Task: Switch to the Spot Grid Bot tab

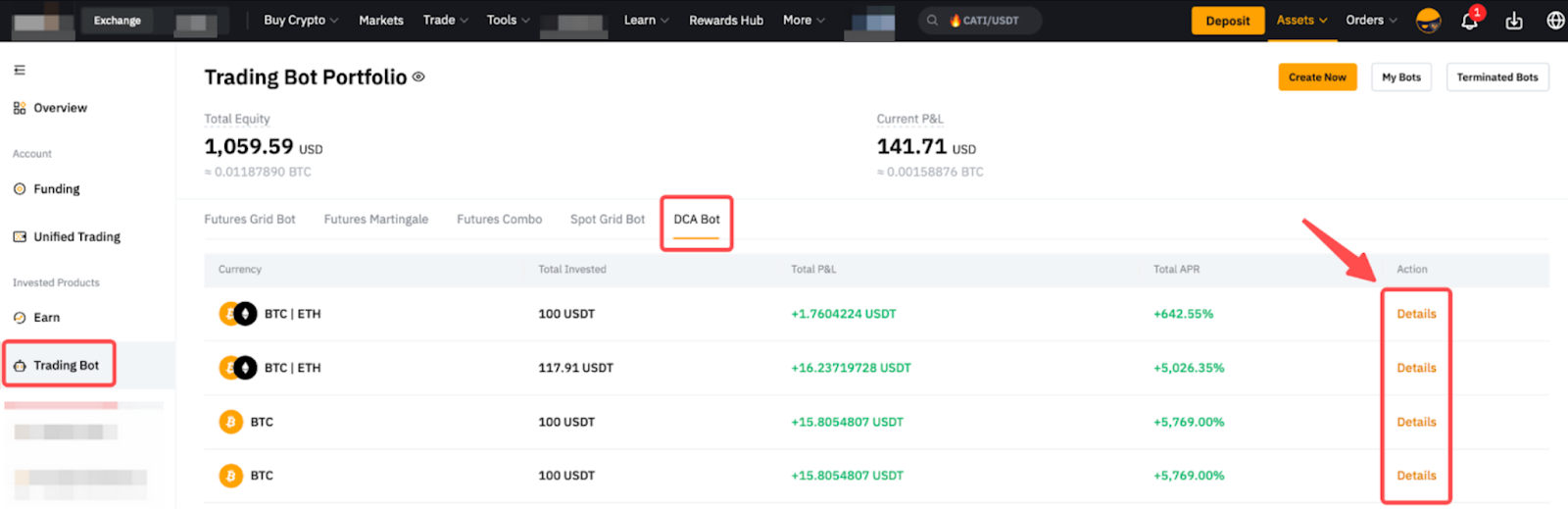Action: [x=608, y=220]
